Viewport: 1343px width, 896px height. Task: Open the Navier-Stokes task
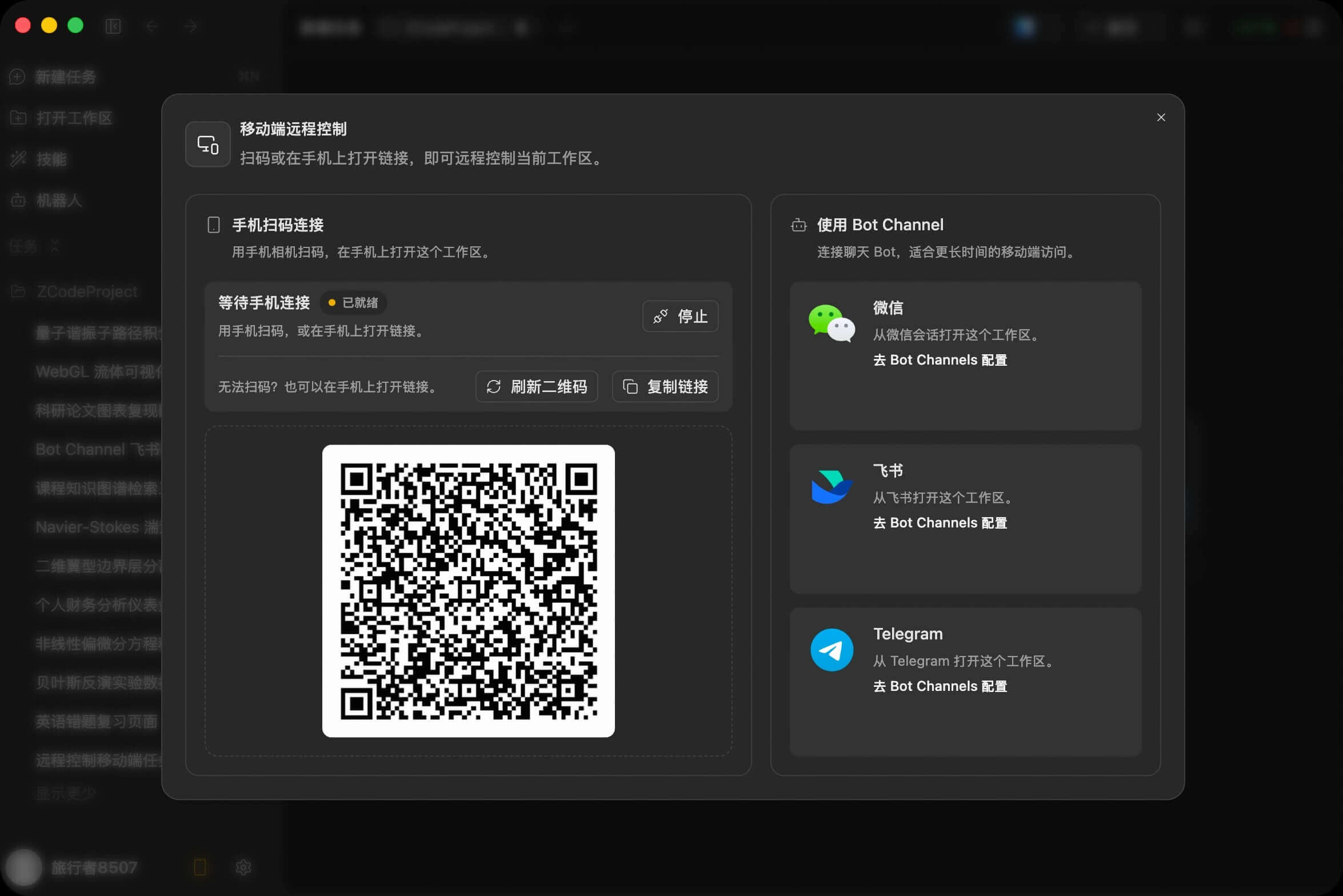pyautogui.click(x=98, y=527)
